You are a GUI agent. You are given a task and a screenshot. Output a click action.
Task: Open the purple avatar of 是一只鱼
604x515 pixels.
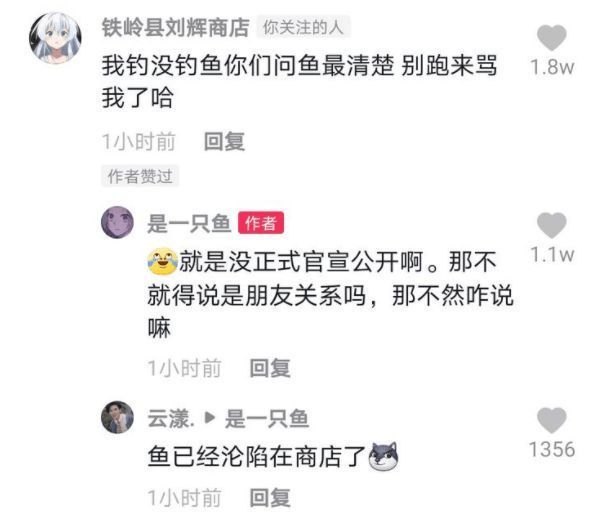pos(117,223)
